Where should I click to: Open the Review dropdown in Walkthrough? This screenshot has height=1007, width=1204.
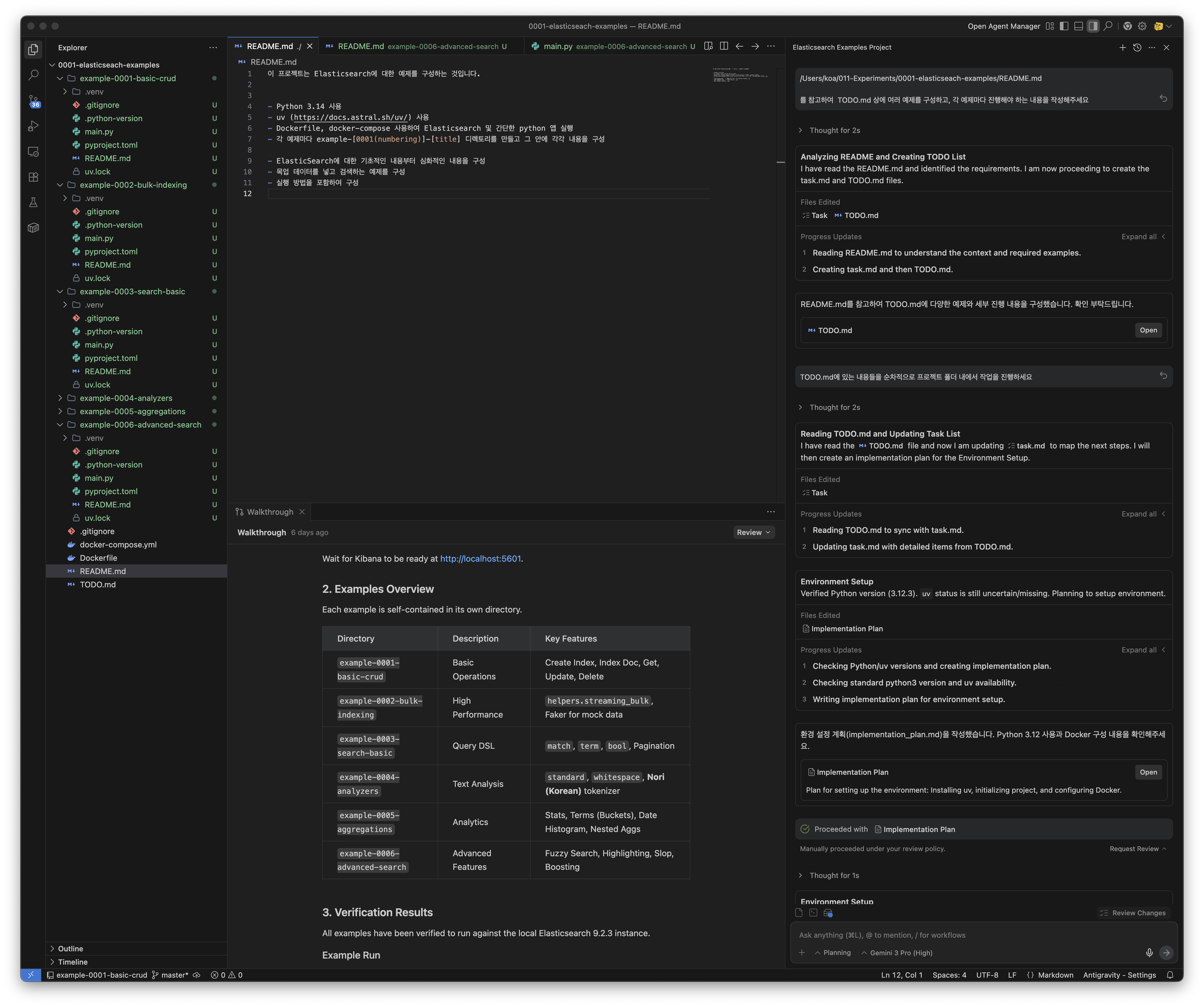(753, 533)
